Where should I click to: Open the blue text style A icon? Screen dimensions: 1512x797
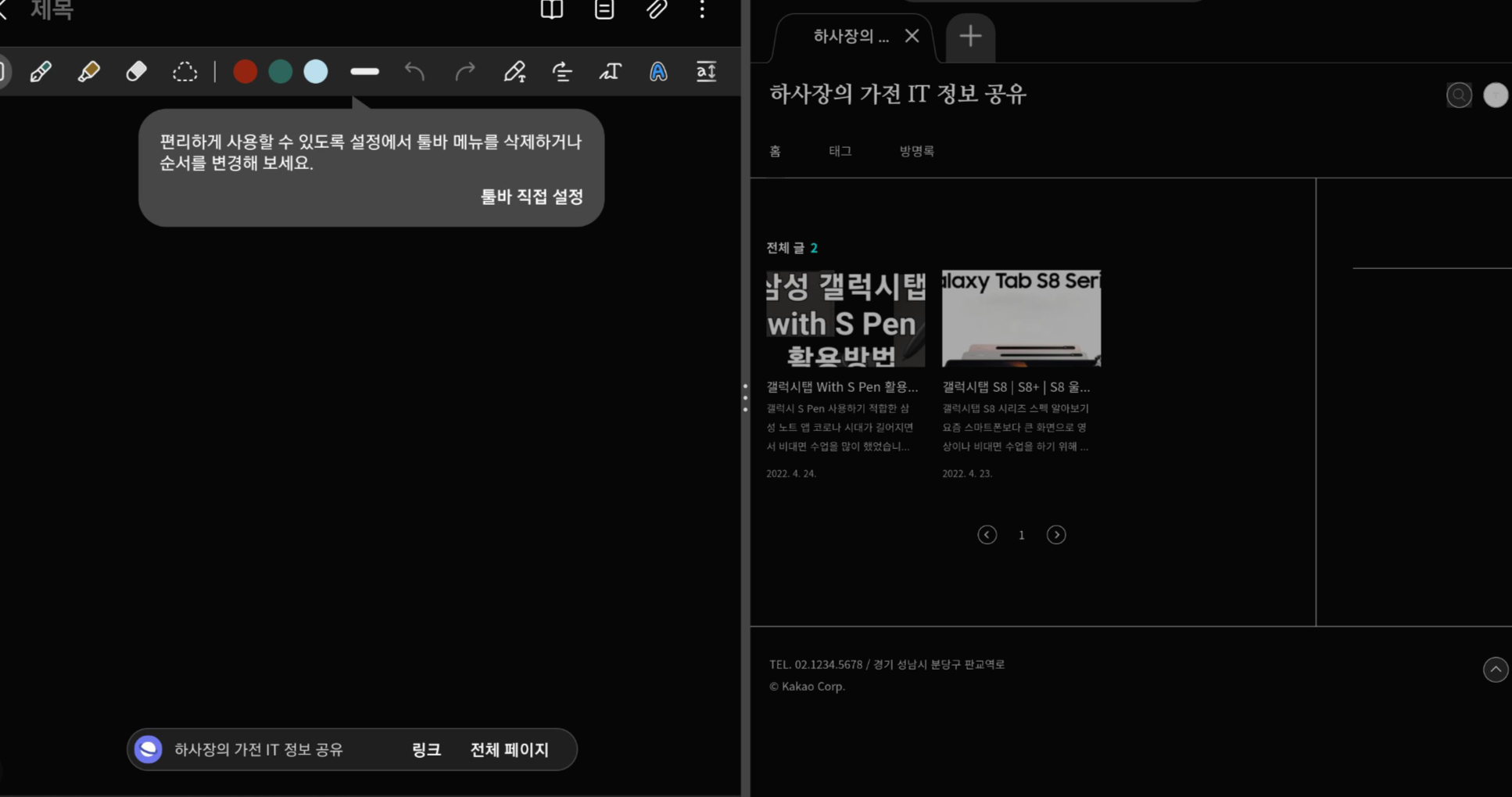click(658, 72)
